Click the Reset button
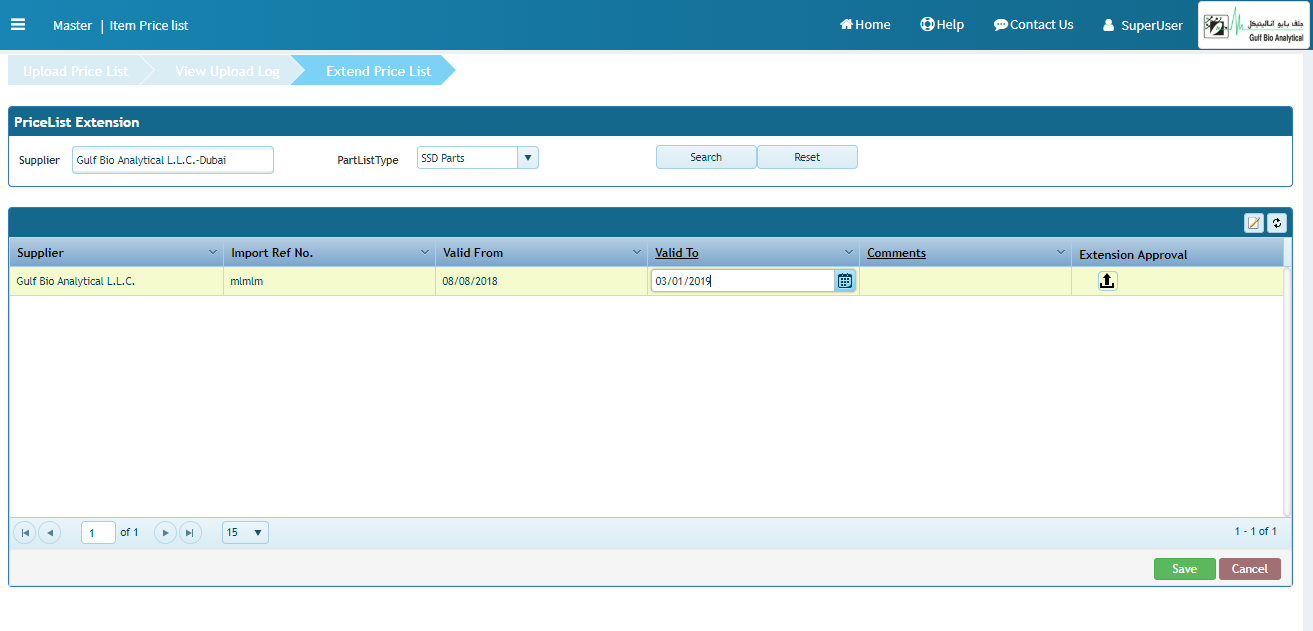 (807, 157)
